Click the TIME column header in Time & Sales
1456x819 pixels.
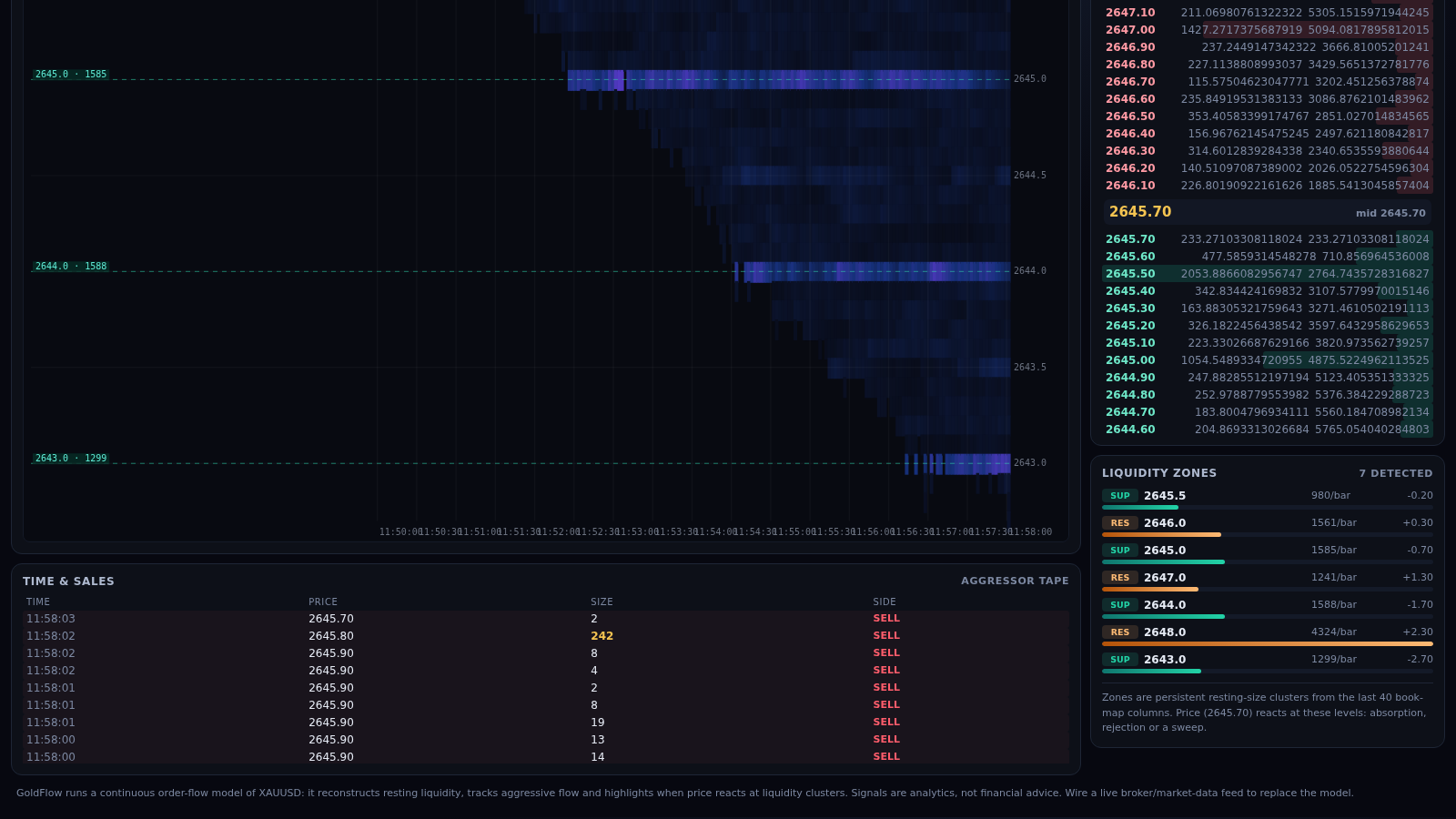coord(38,602)
